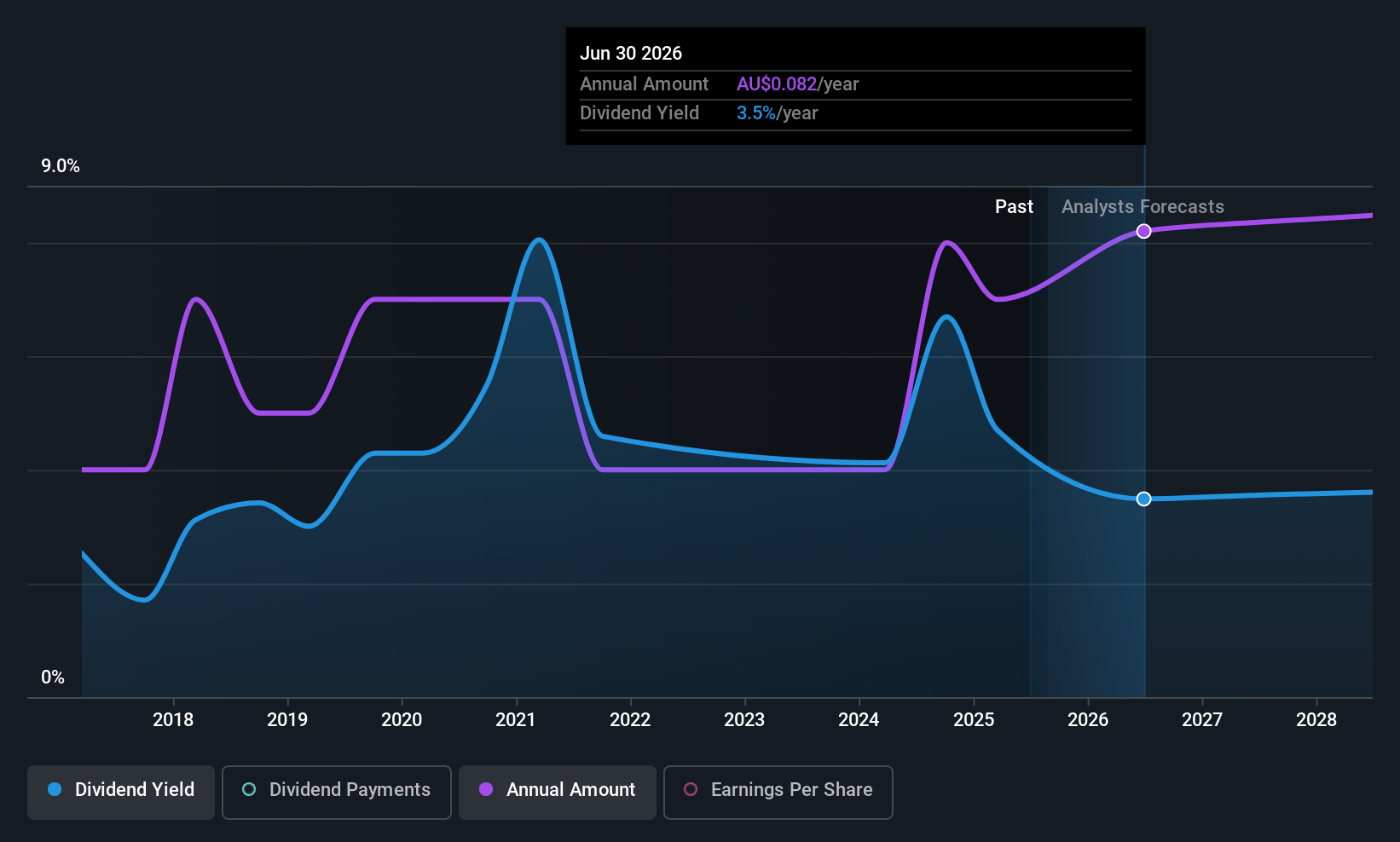The height and width of the screenshot is (842, 1400).
Task: Click the 2022 x-axis label
Action: coord(630,720)
